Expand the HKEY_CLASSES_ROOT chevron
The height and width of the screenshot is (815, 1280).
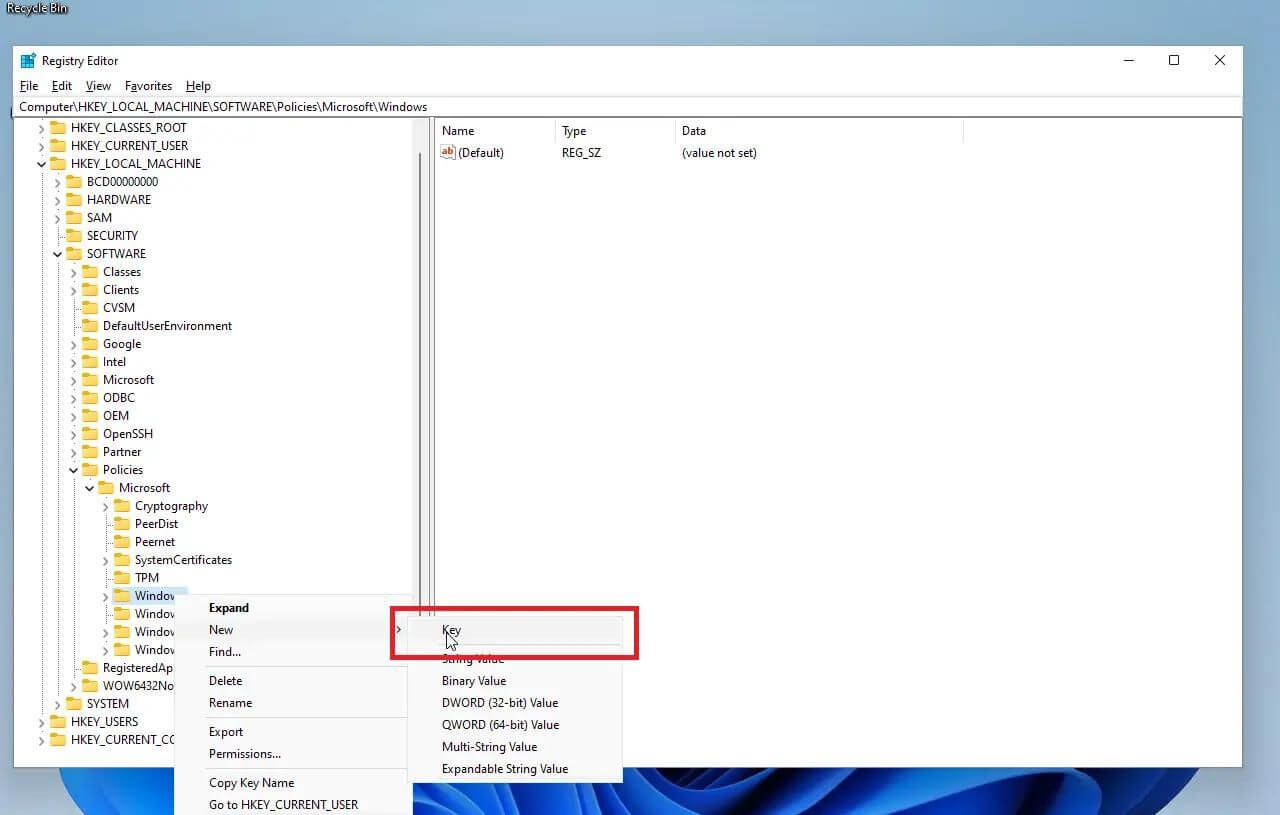click(40, 127)
